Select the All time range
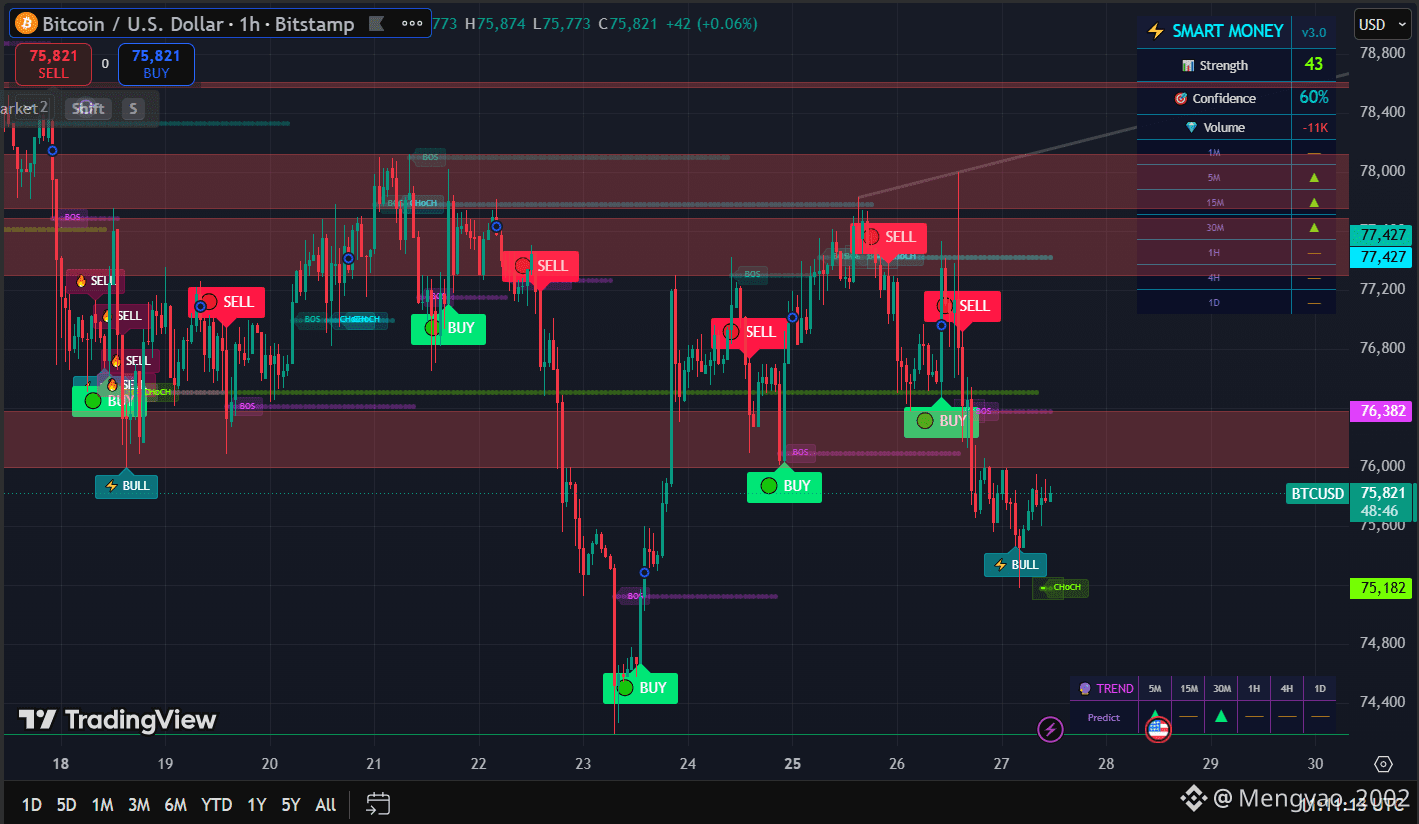 click(325, 804)
